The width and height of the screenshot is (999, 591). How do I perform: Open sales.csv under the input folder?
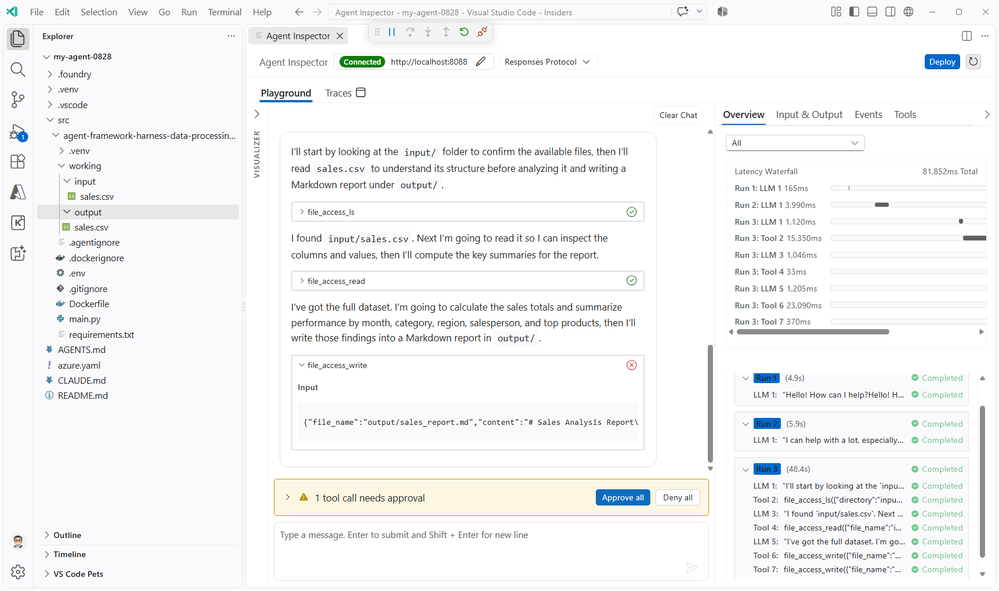click(97, 197)
